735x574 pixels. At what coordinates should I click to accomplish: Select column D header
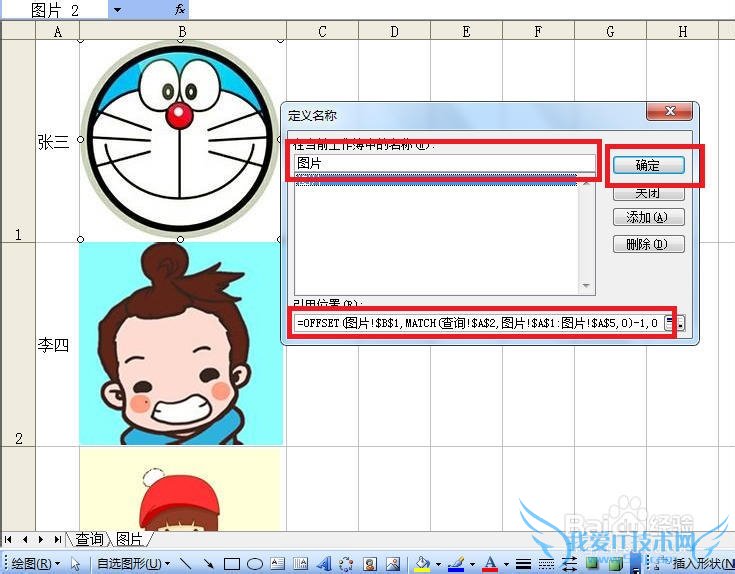[x=394, y=31]
